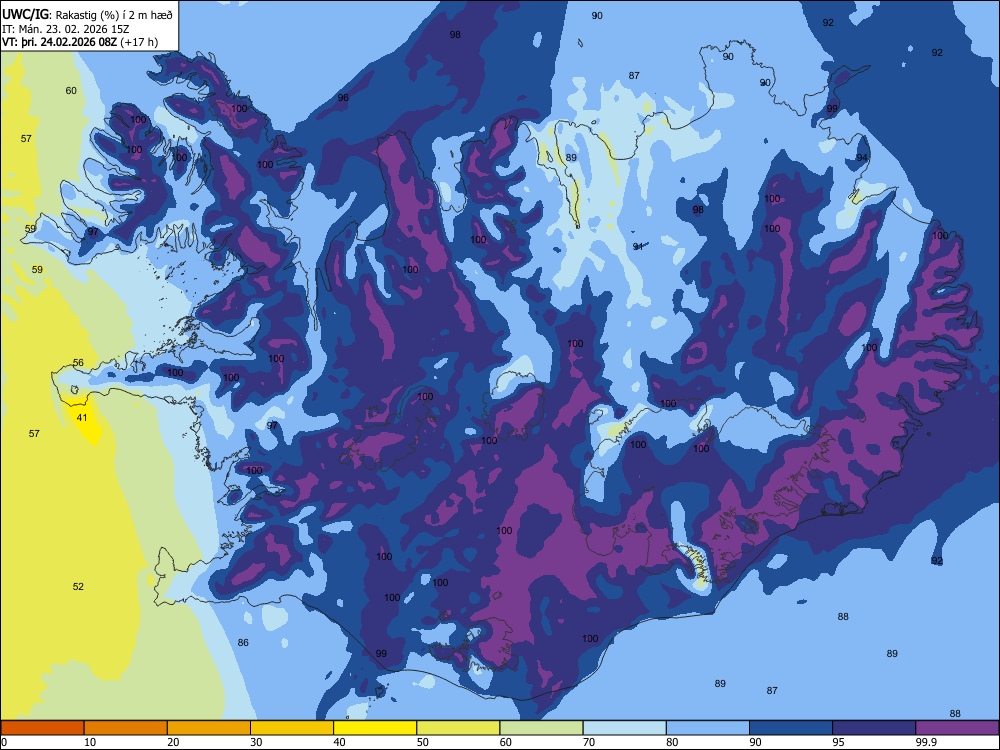The image size is (1000, 750).
Task: Click the orange 10–20 legend swatch
Action: coord(126,728)
